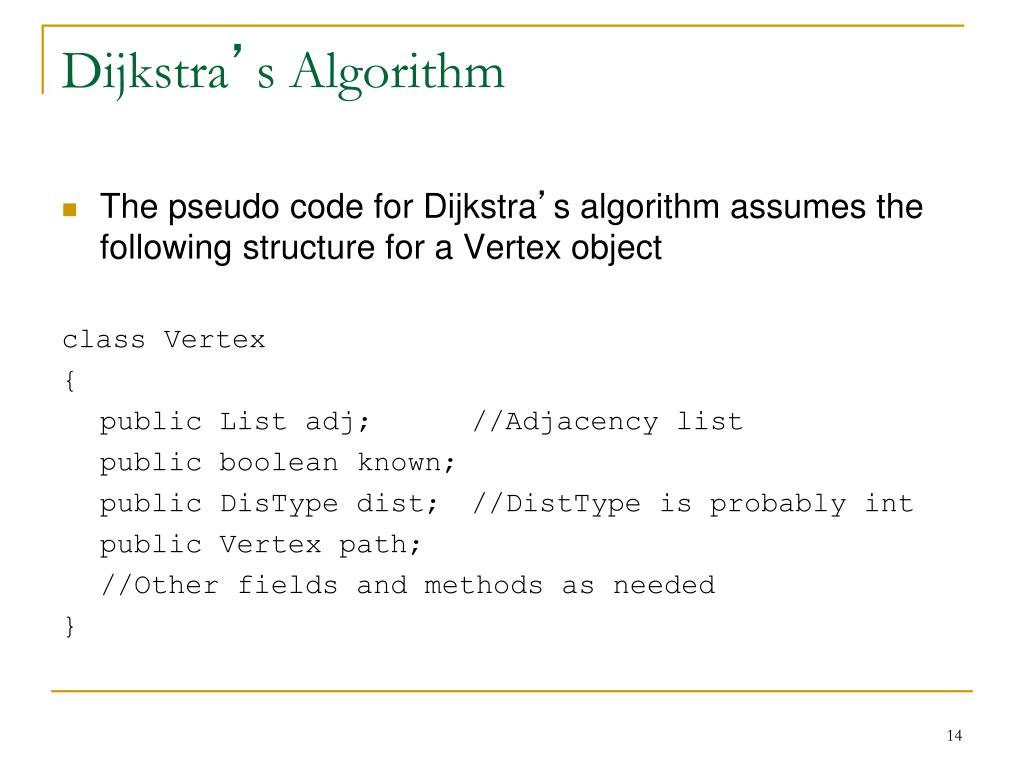Click the opening curly brace

click(70, 381)
